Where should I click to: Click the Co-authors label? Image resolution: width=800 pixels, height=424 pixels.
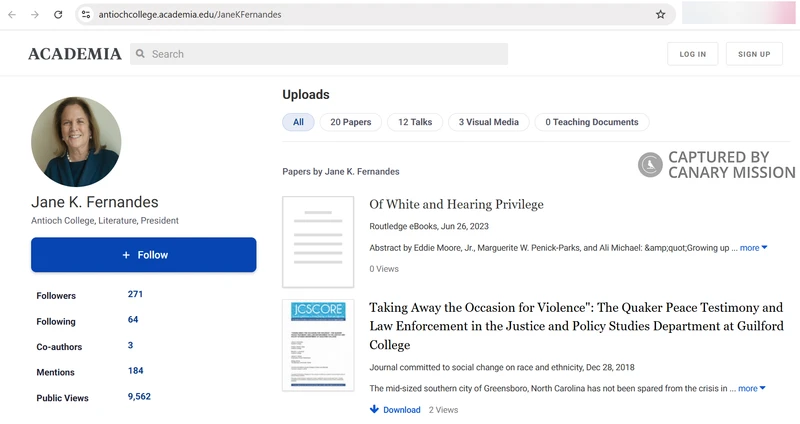click(x=59, y=346)
